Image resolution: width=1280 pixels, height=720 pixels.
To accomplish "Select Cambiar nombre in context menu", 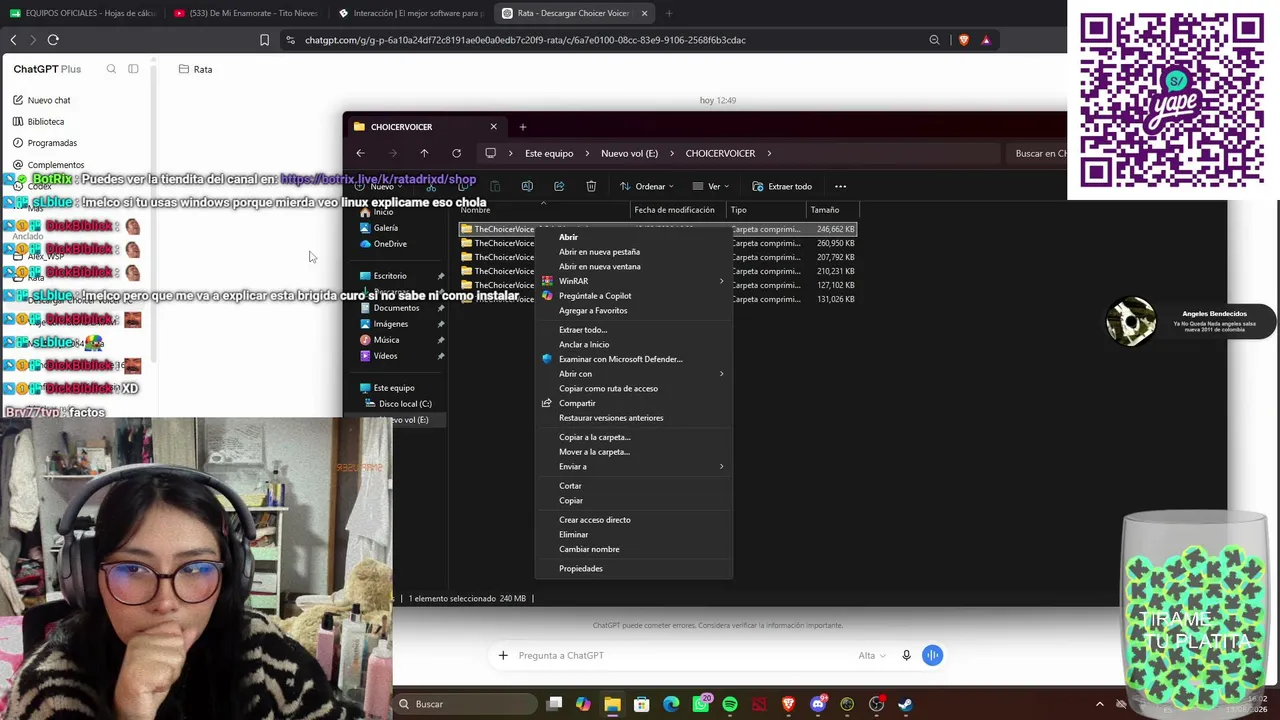I will pyautogui.click(x=633, y=549).
